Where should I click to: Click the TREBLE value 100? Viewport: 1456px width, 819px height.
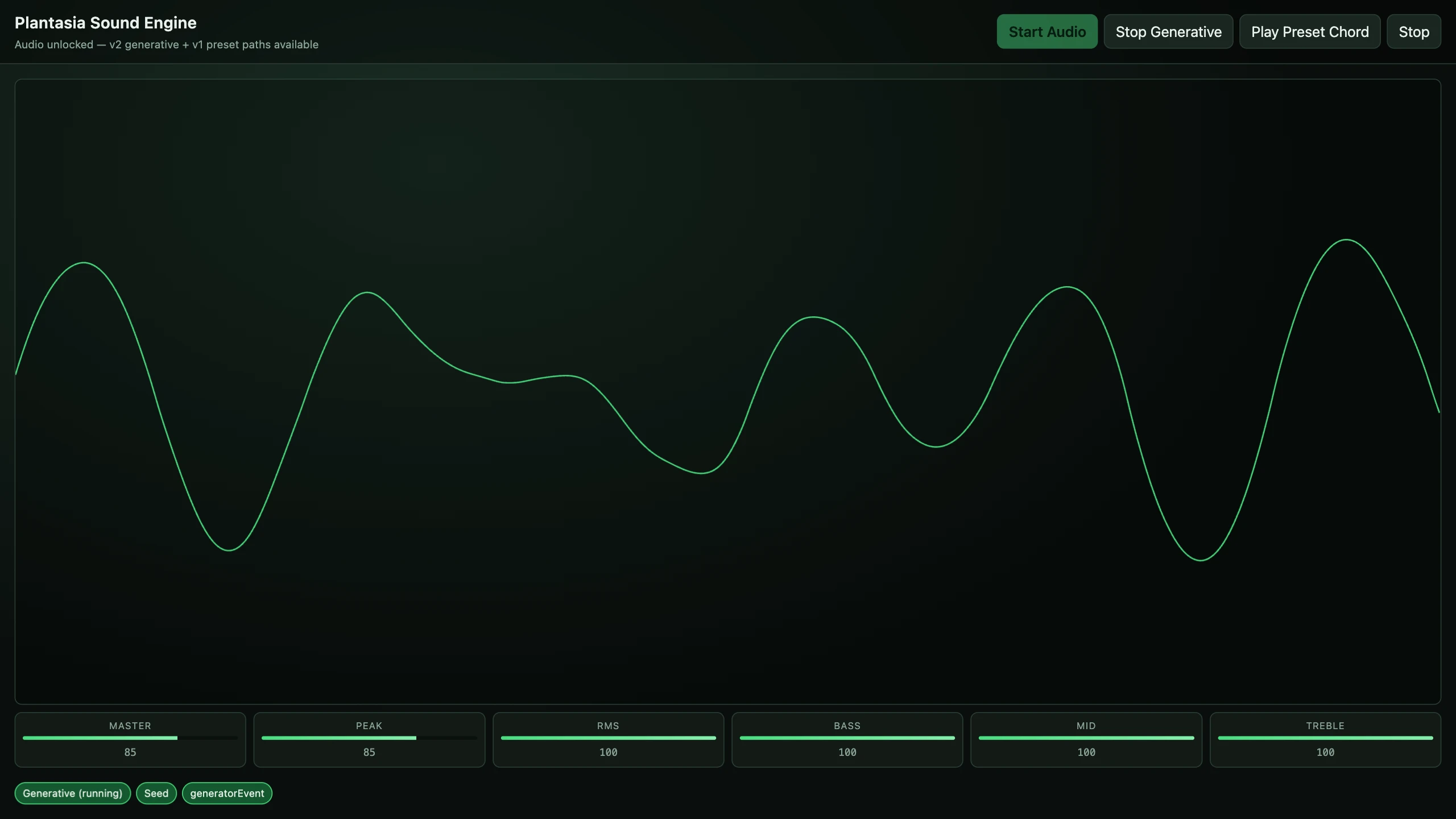coord(1325,752)
